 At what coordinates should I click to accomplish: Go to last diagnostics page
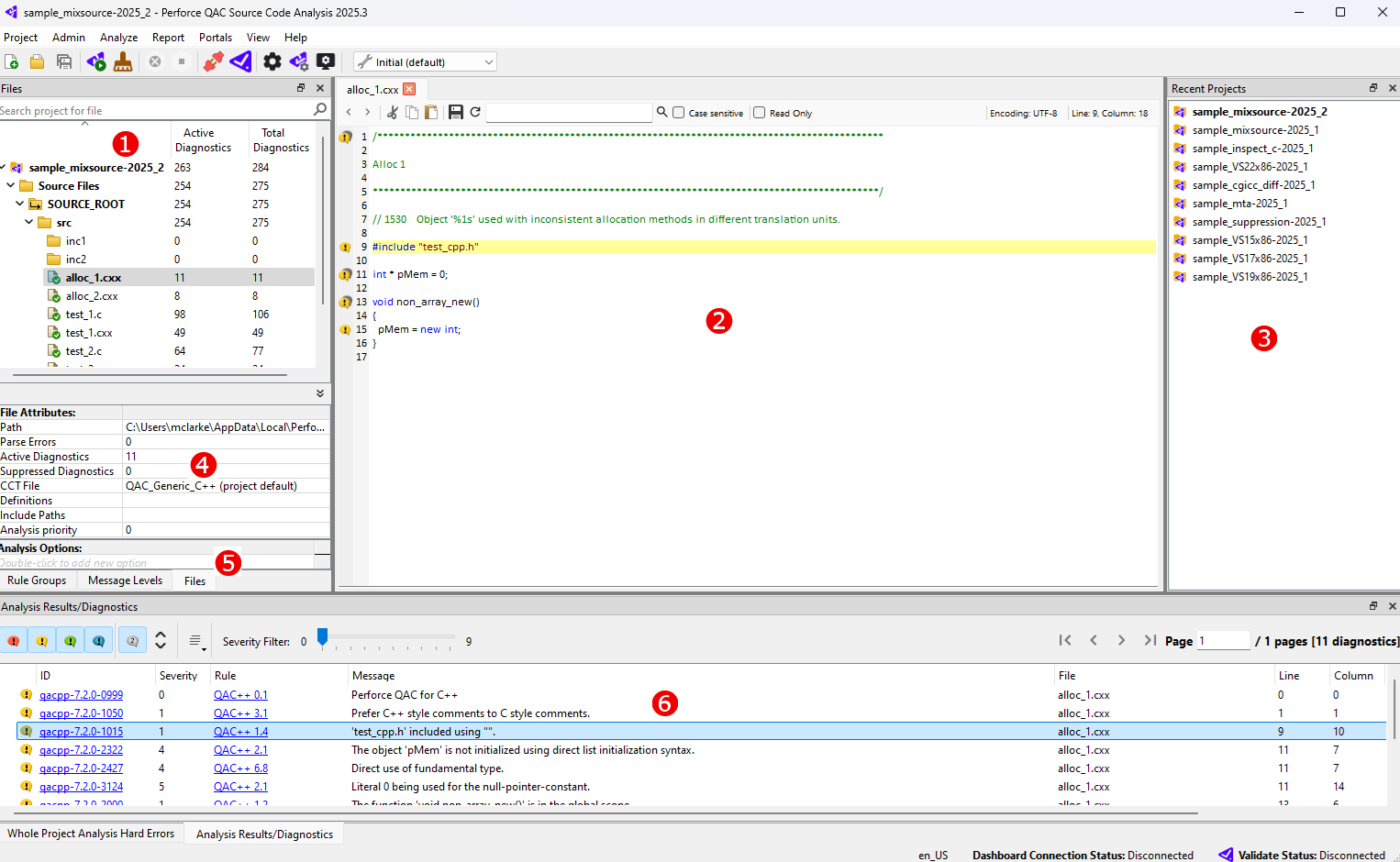click(x=1150, y=640)
